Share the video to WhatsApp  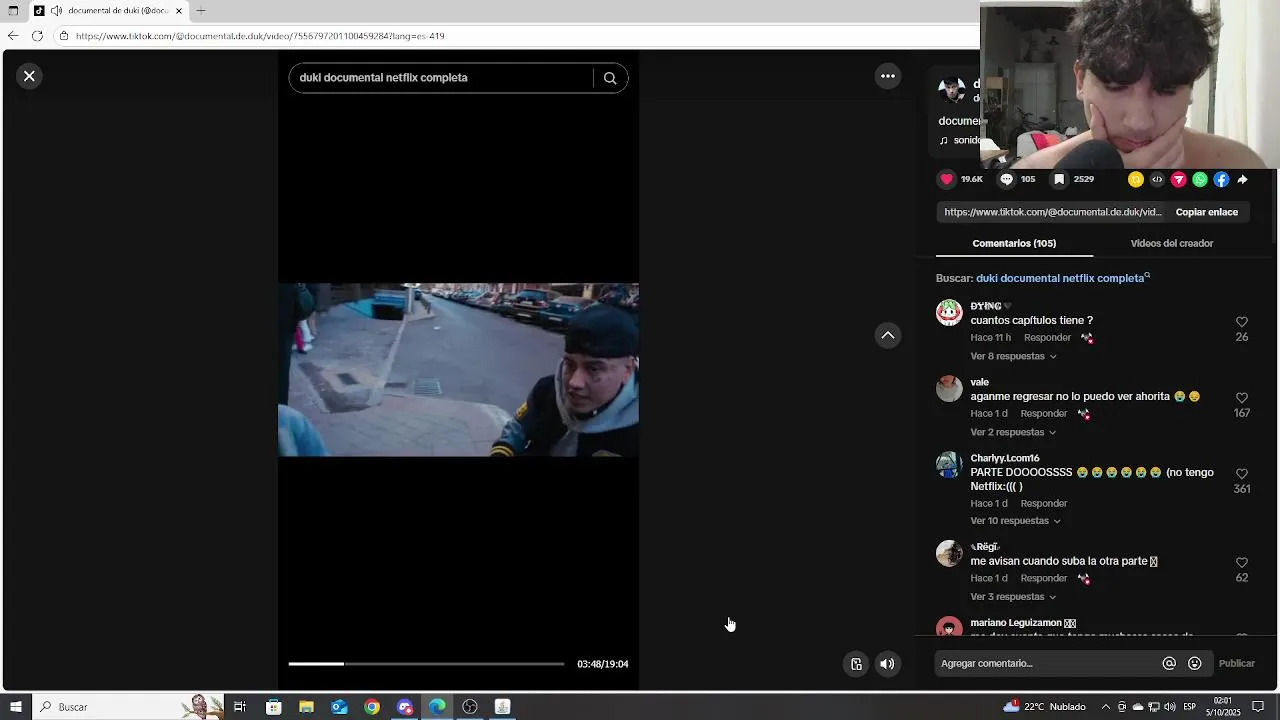1200,180
